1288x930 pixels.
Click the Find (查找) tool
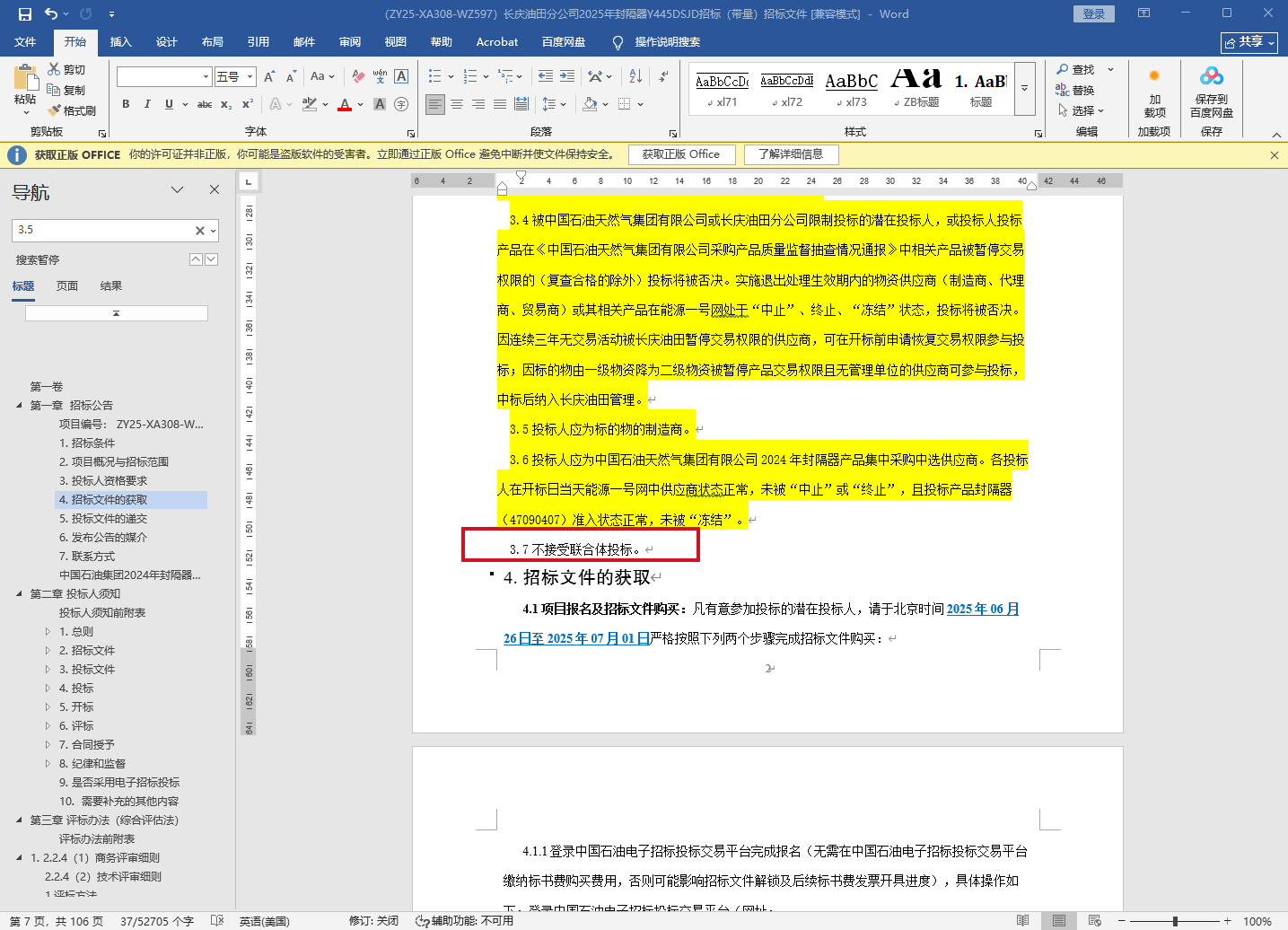[1076, 69]
